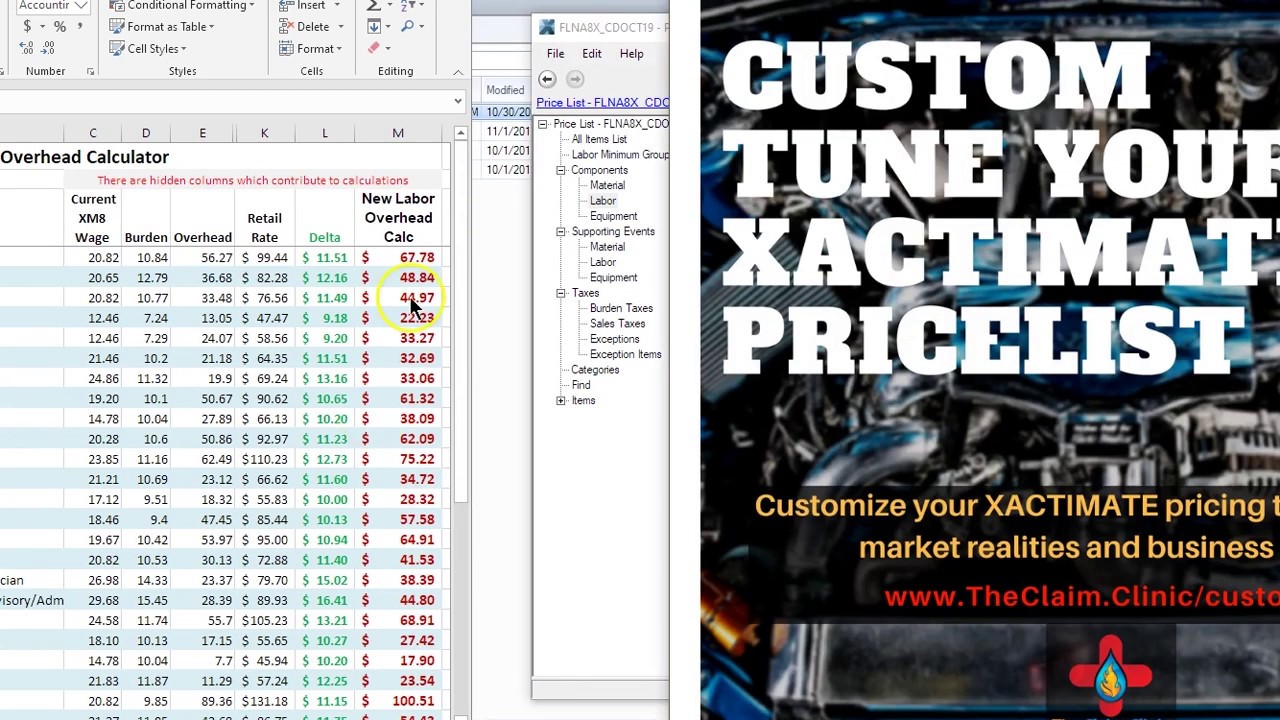Open the Number format dialog launcher
The height and width of the screenshot is (720, 1280).
(90, 71)
